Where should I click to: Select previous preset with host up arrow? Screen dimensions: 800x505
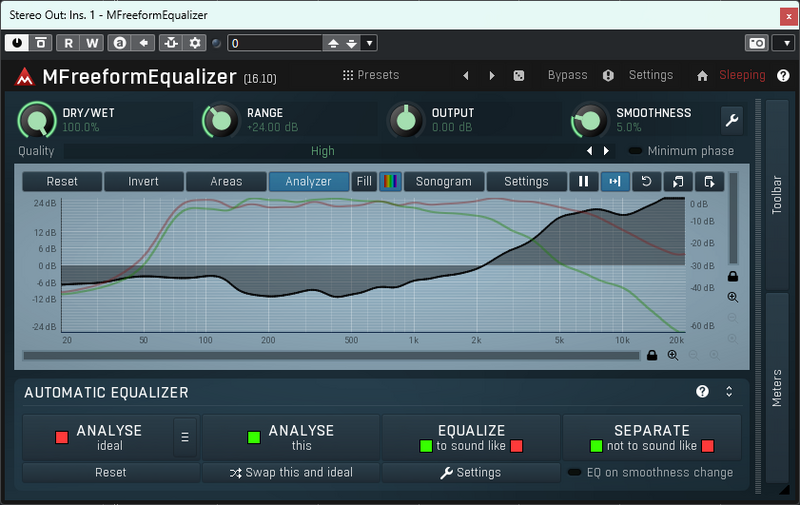(333, 43)
